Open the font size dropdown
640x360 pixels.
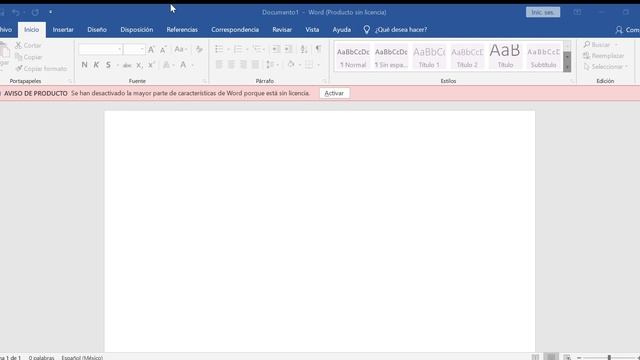142,49
